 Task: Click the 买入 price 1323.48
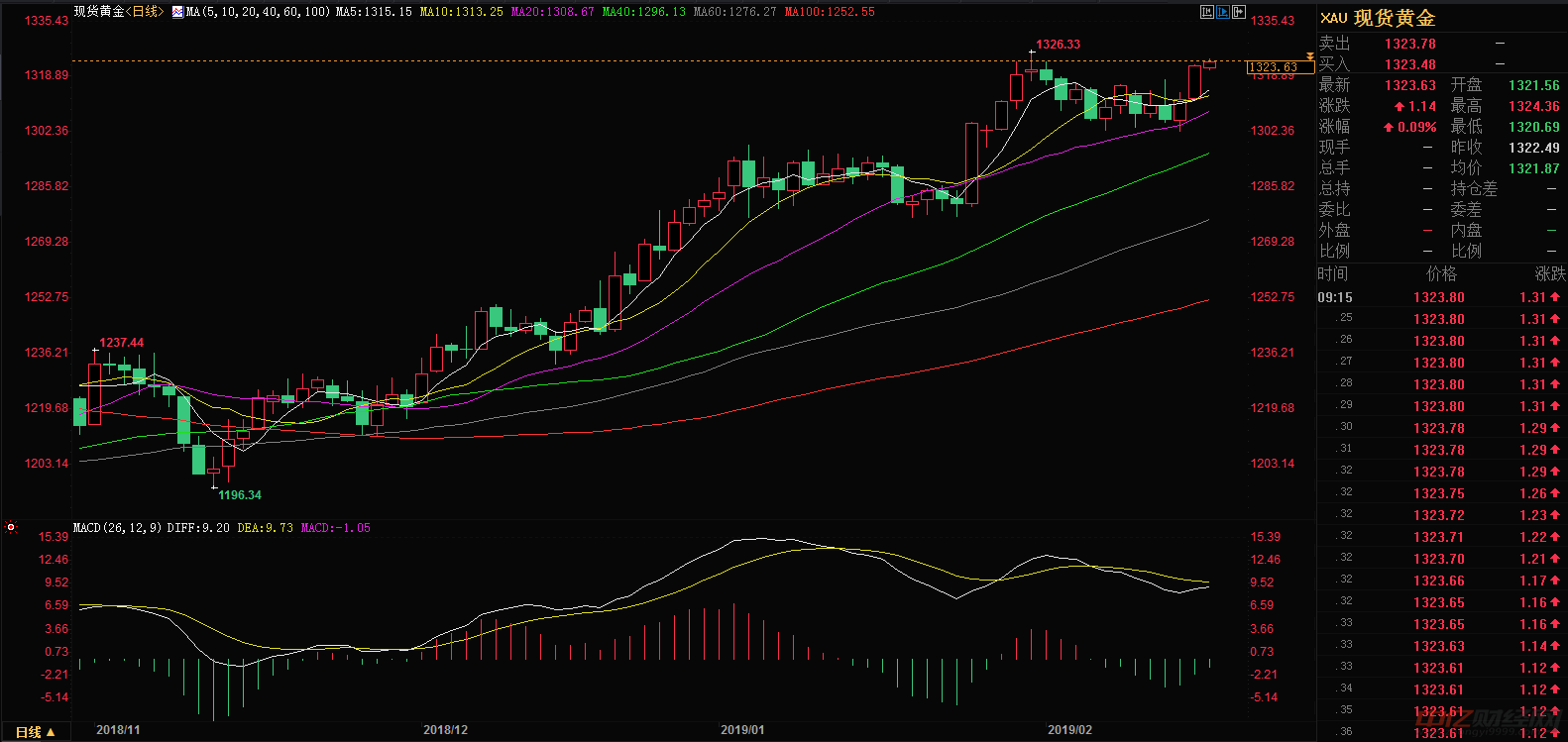(1409, 64)
